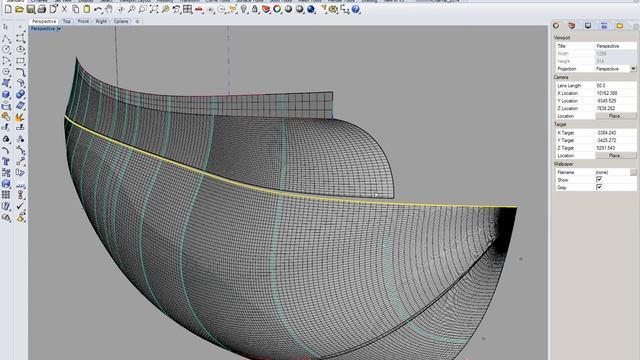Image resolution: width=640 pixels, height=360 pixels.
Task: Switch to the Front viewport tab
Action: click(83, 21)
